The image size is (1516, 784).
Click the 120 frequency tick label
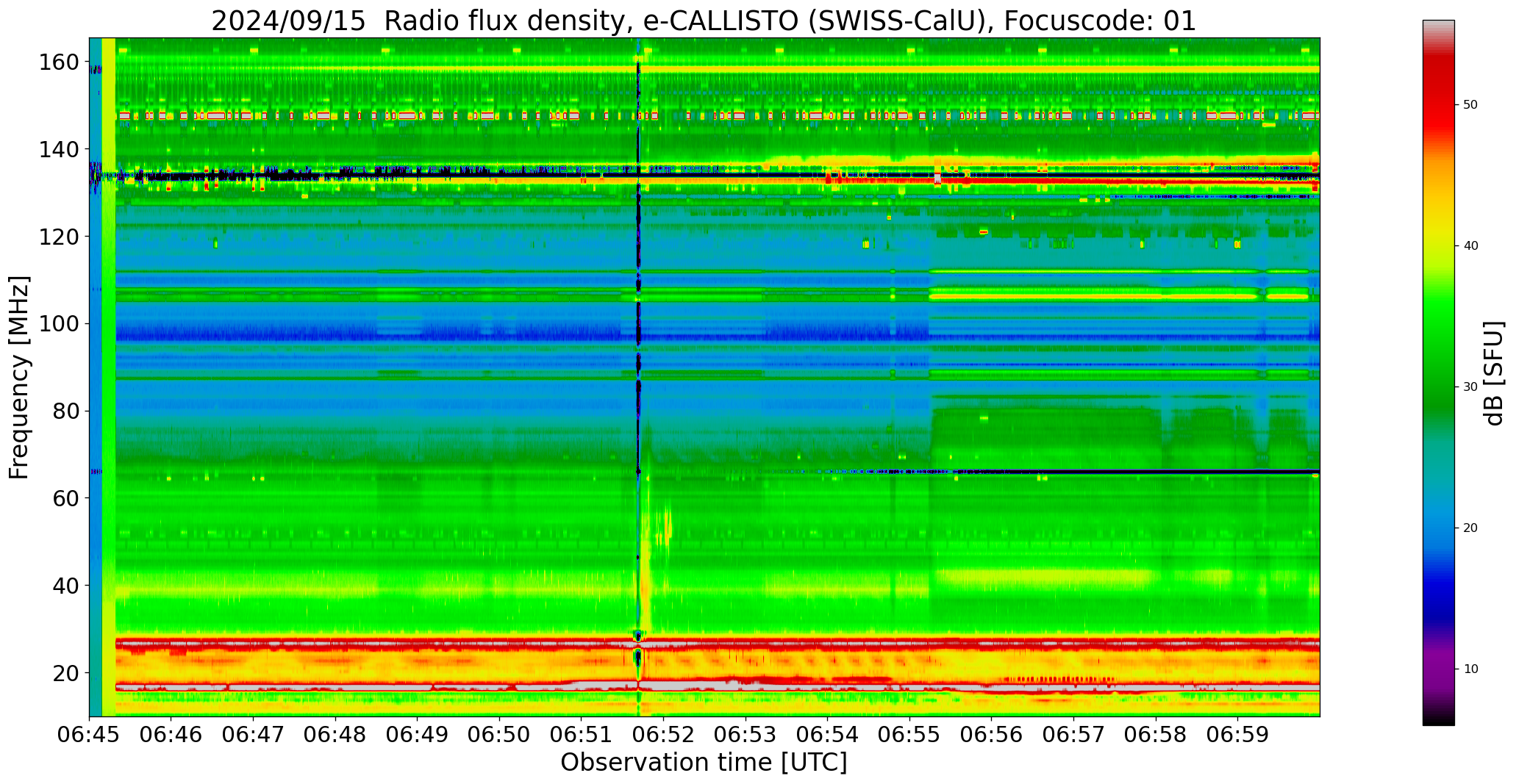(59, 237)
